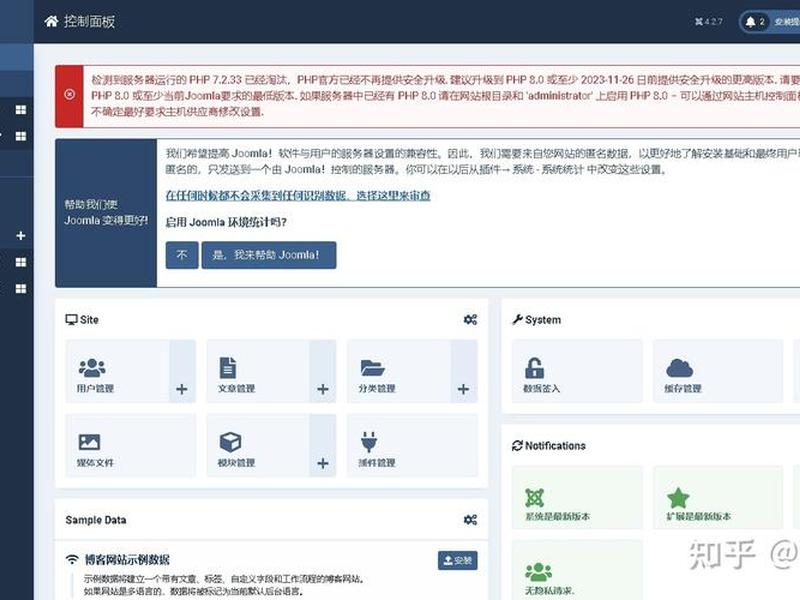The height and width of the screenshot is (600, 800).
Task: Click the 是, 我来帮助 Joomla! button
Action: point(269,255)
